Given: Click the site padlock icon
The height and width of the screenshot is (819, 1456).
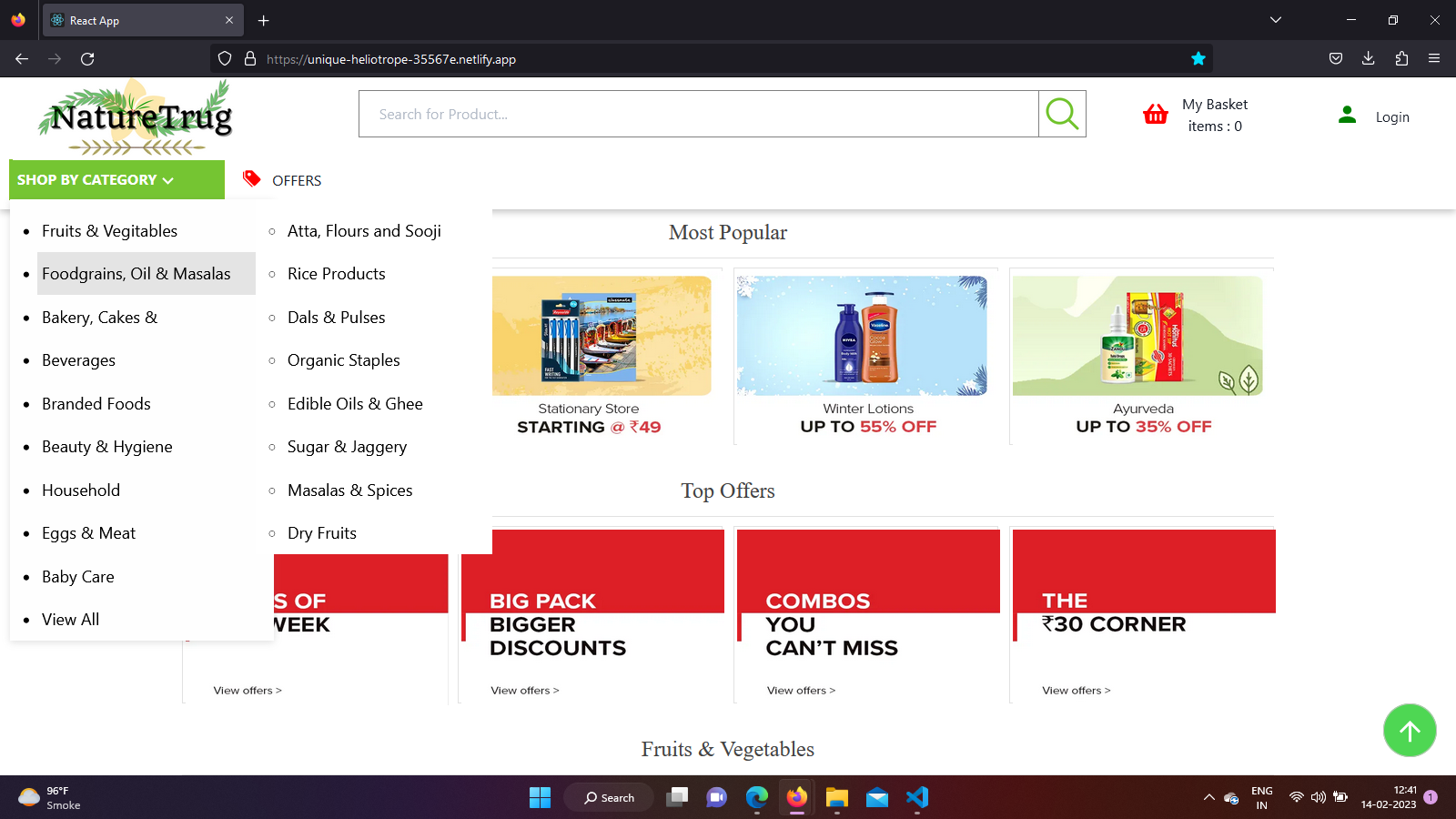Looking at the screenshot, I should (x=250, y=59).
